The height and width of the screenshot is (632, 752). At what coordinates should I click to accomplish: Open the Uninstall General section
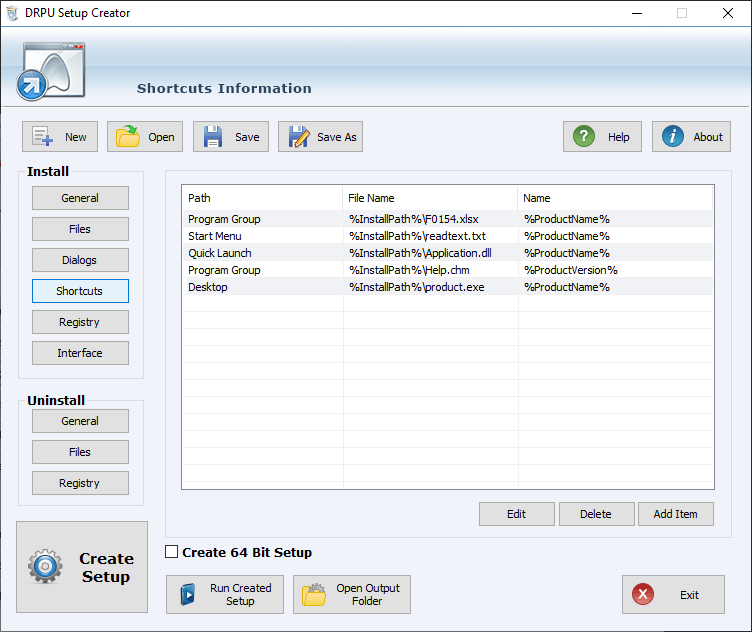tap(80, 421)
